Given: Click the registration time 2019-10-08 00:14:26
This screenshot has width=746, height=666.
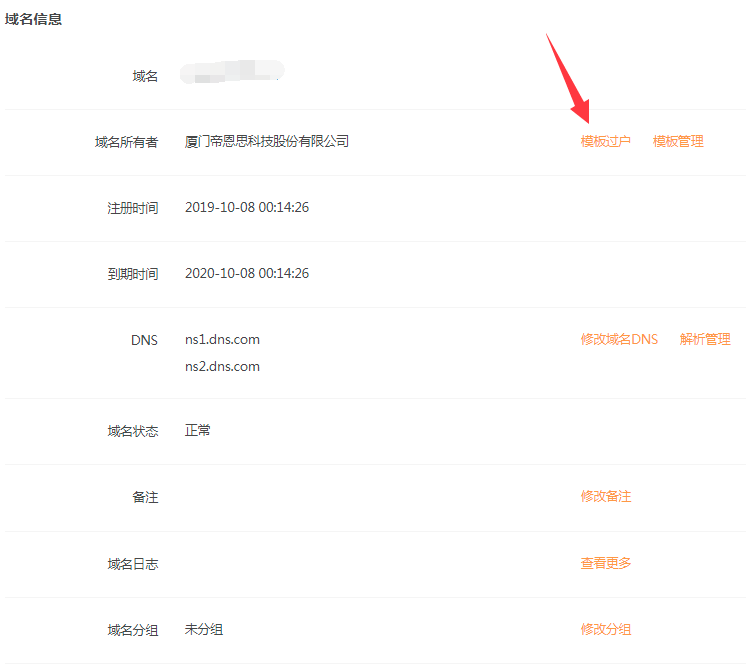Looking at the screenshot, I should 247,208.
